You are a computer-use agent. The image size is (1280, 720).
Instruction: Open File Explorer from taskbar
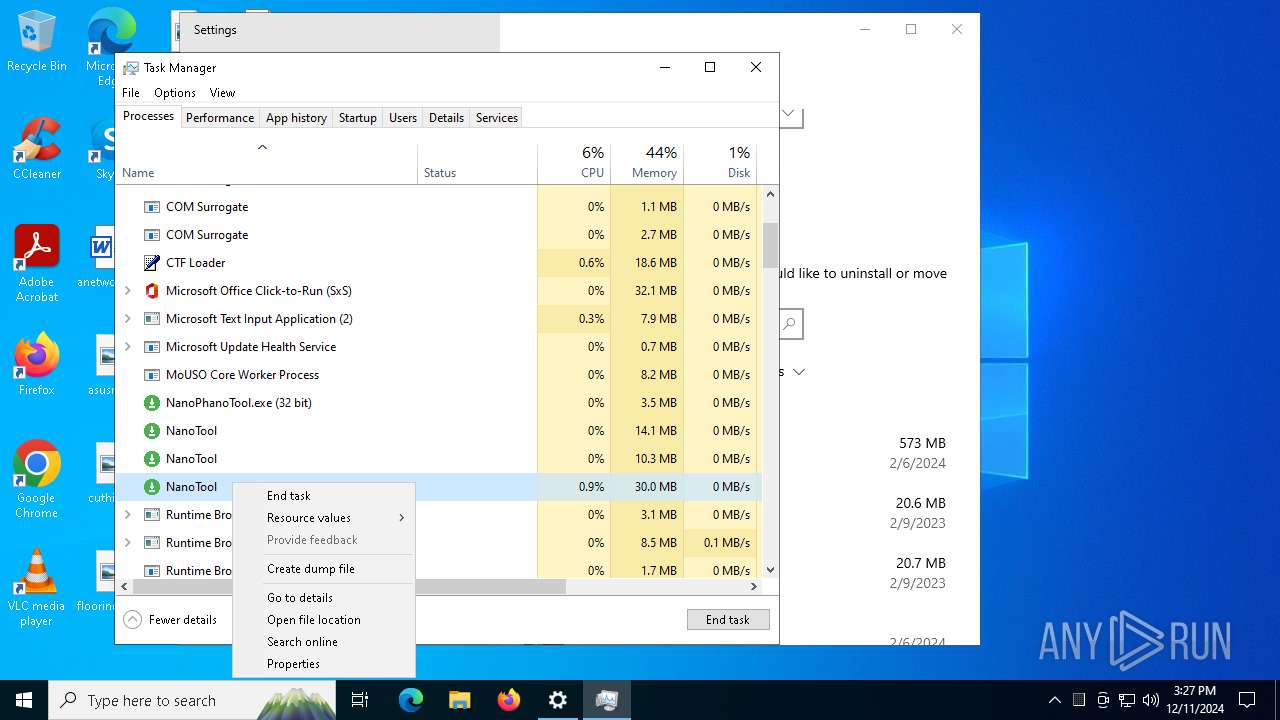point(459,700)
